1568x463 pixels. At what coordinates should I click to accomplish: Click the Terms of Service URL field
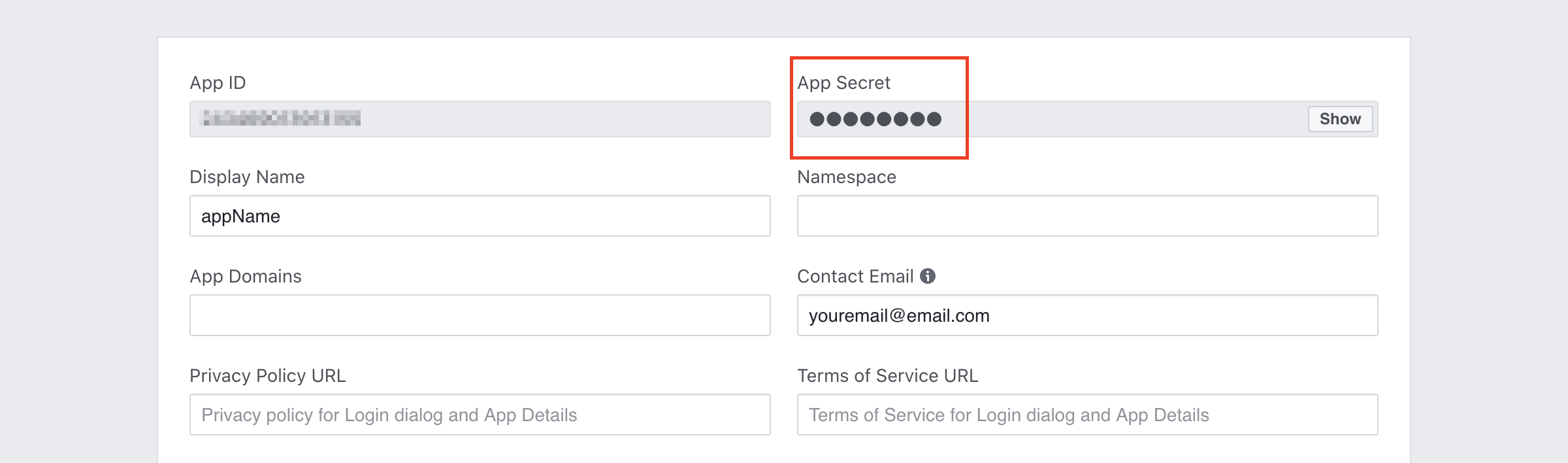1087,415
